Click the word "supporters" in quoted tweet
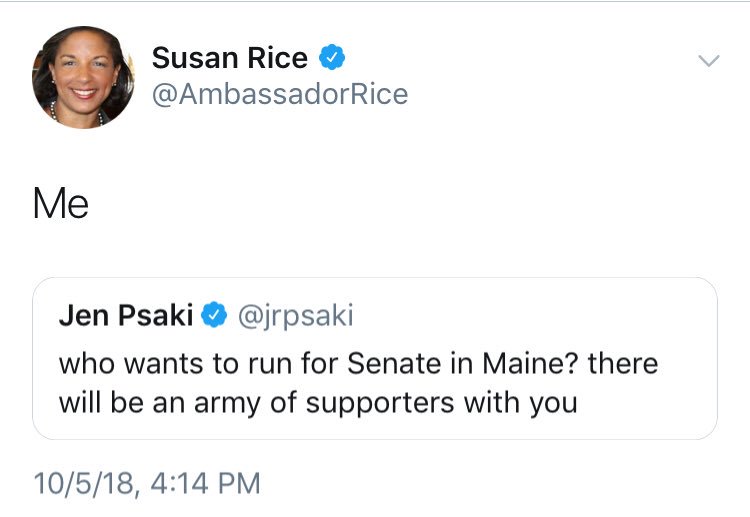This screenshot has height=517, width=750. (380, 404)
